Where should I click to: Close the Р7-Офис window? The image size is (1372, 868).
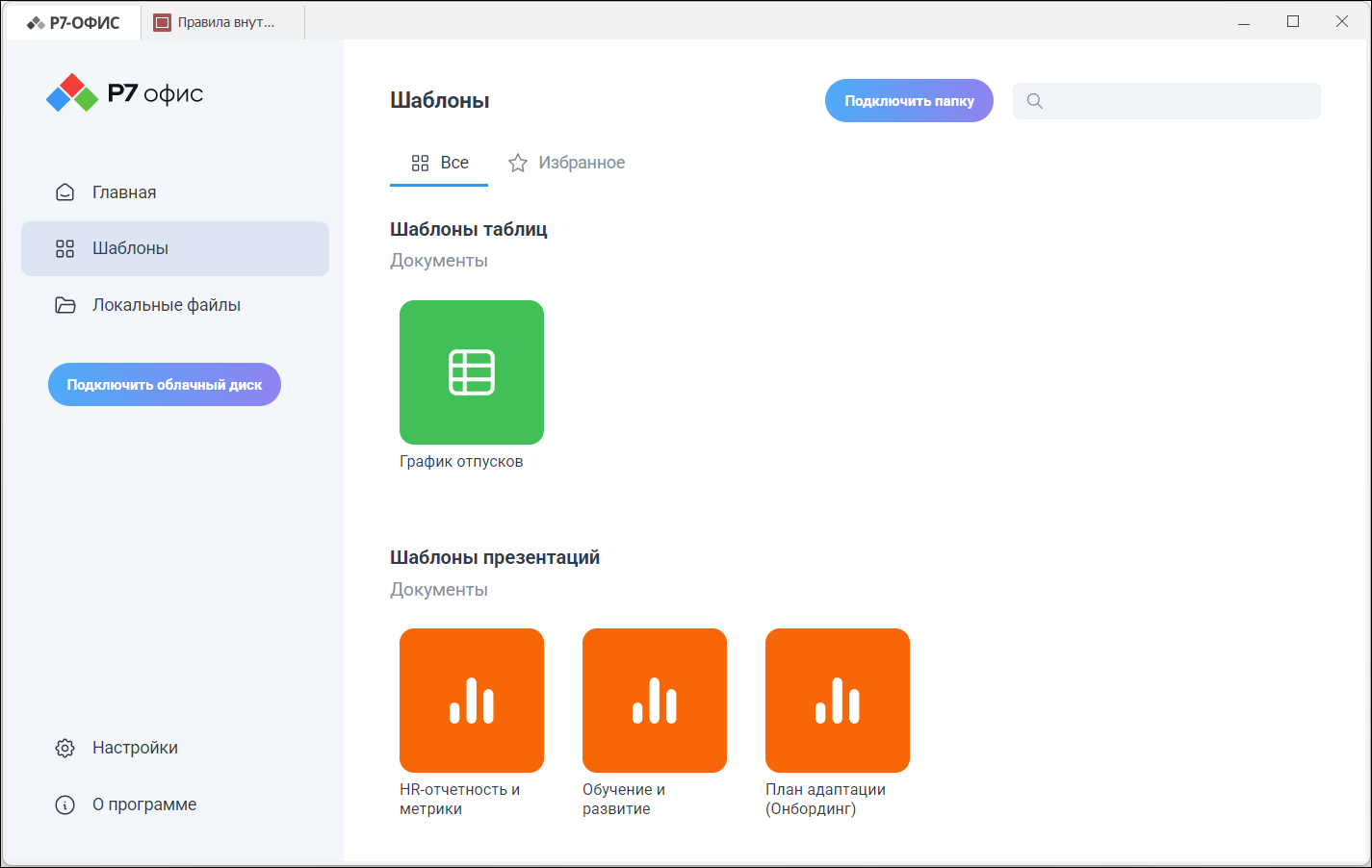click(x=1342, y=22)
